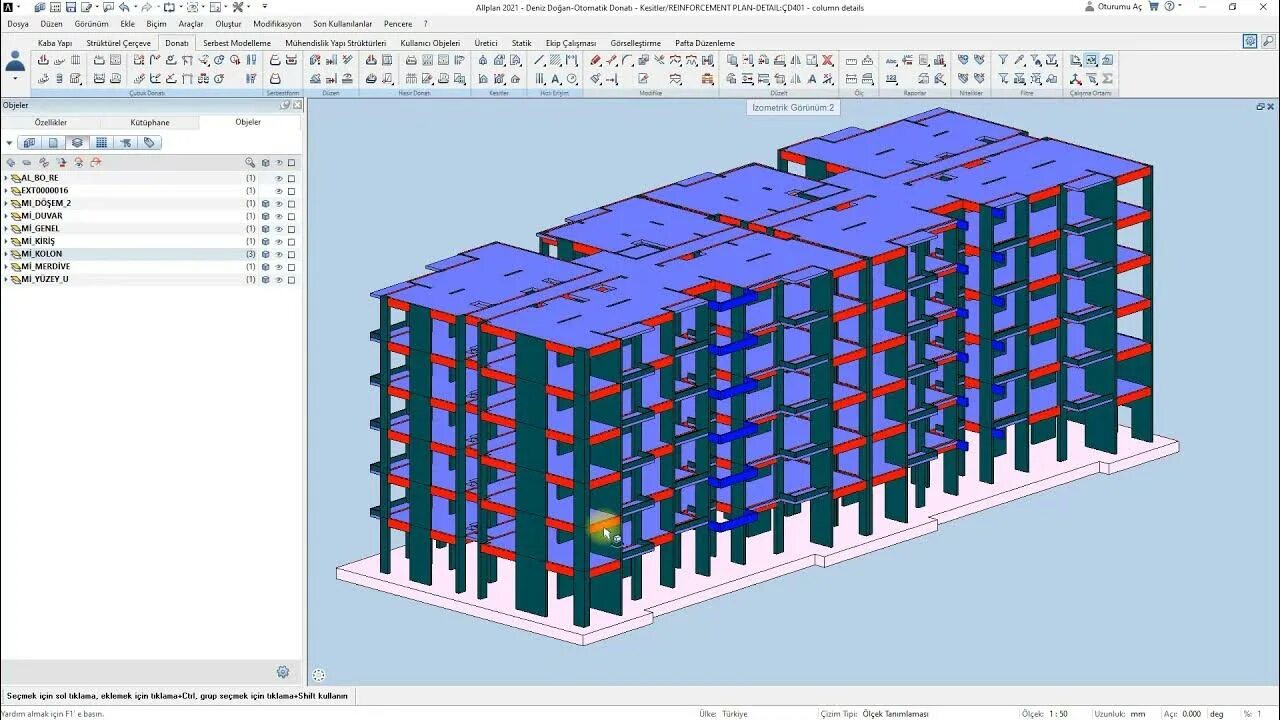Viewport: 1280px width, 720px height.
Task: Select the page document view icon in Objeler panel
Action: 53,143
